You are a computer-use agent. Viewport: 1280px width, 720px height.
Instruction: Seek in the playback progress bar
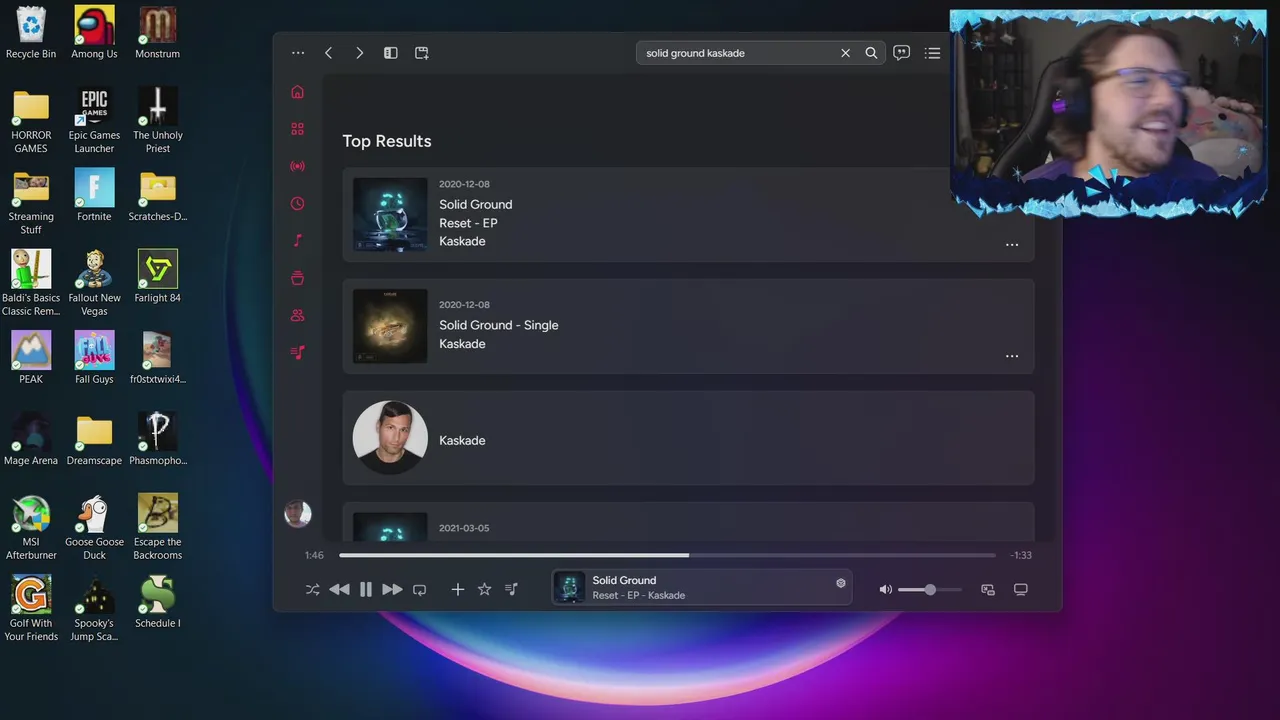point(667,555)
